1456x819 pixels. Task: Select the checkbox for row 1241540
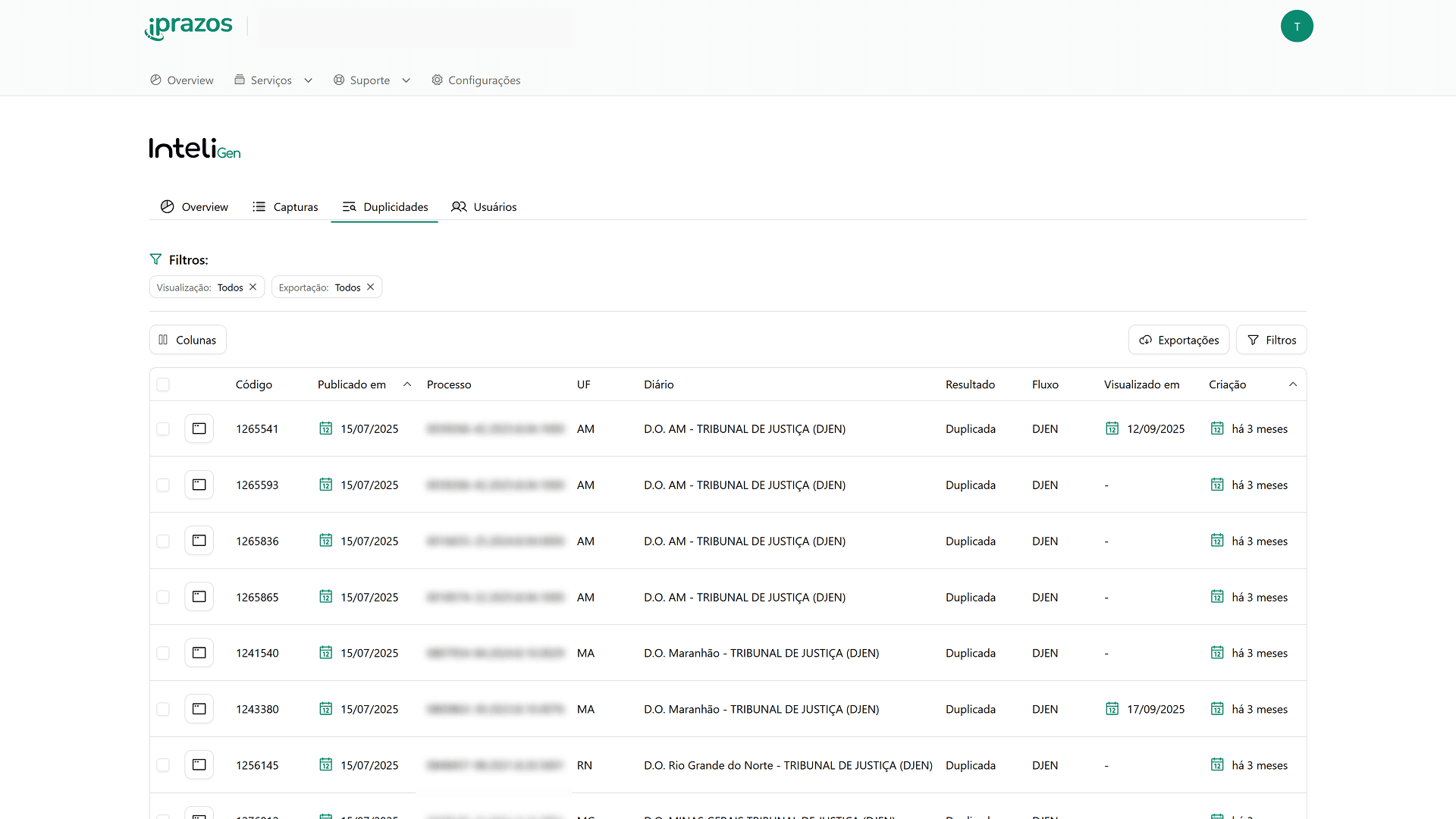tap(163, 653)
